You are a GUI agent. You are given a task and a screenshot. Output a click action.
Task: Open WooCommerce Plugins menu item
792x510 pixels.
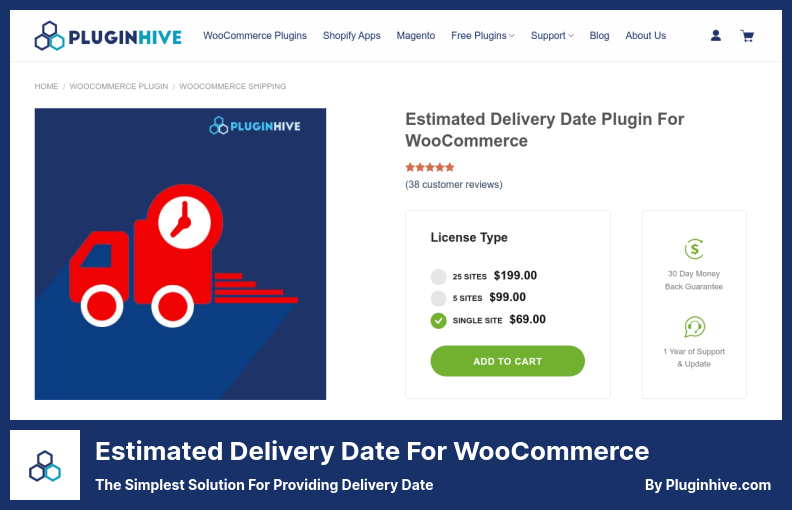255,36
